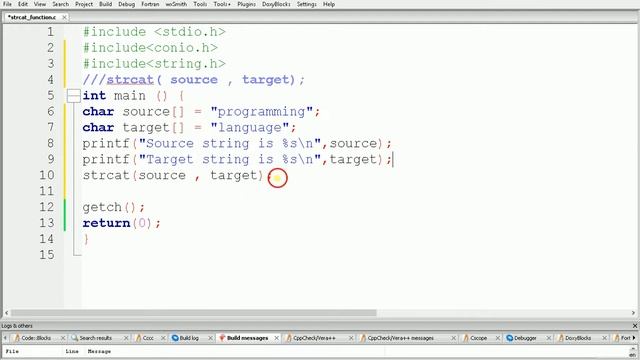The image size is (640, 360).
Task: Open the Tools+ menu
Action: 222,4
